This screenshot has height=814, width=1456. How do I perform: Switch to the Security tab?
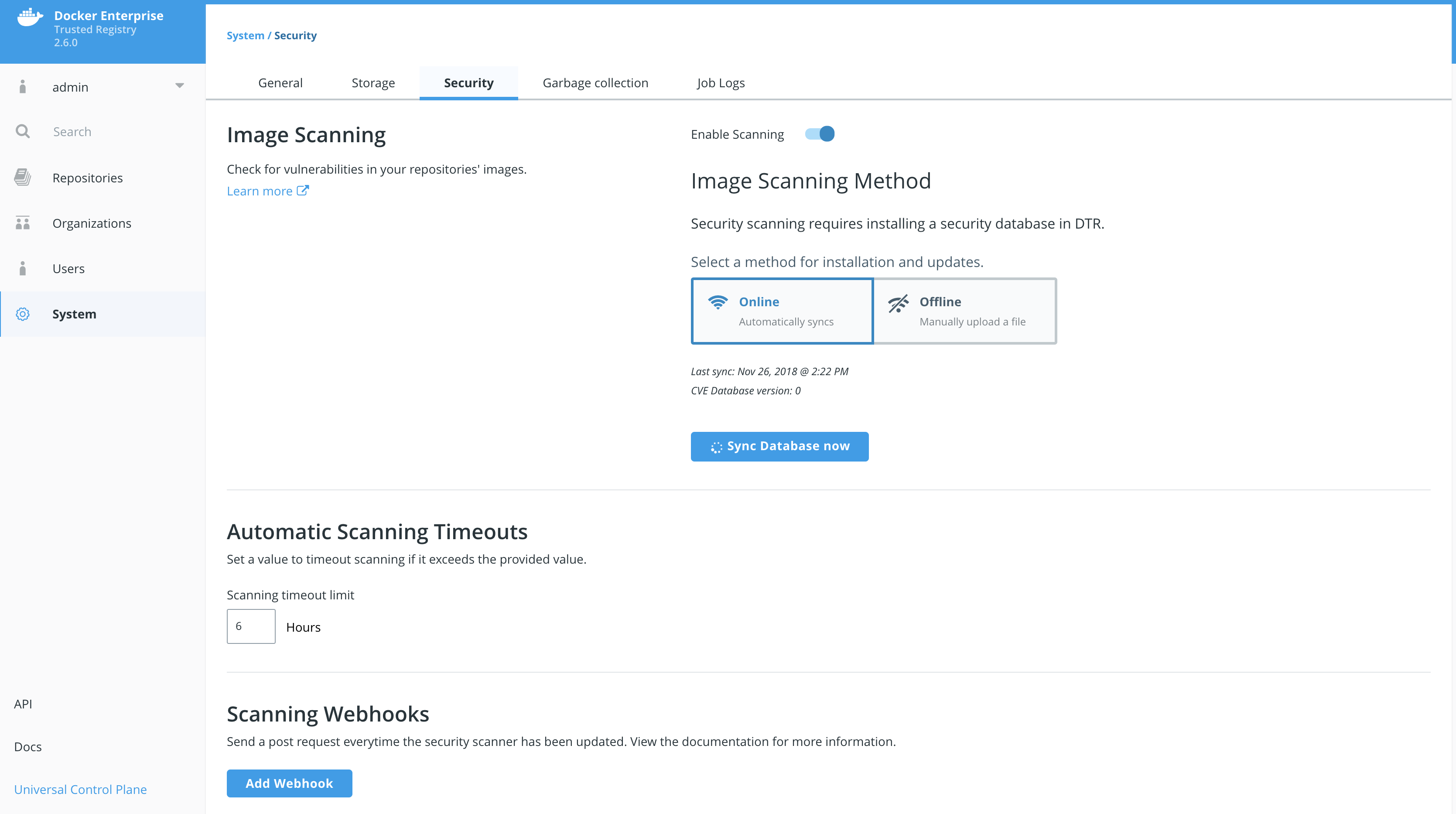pos(468,82)
